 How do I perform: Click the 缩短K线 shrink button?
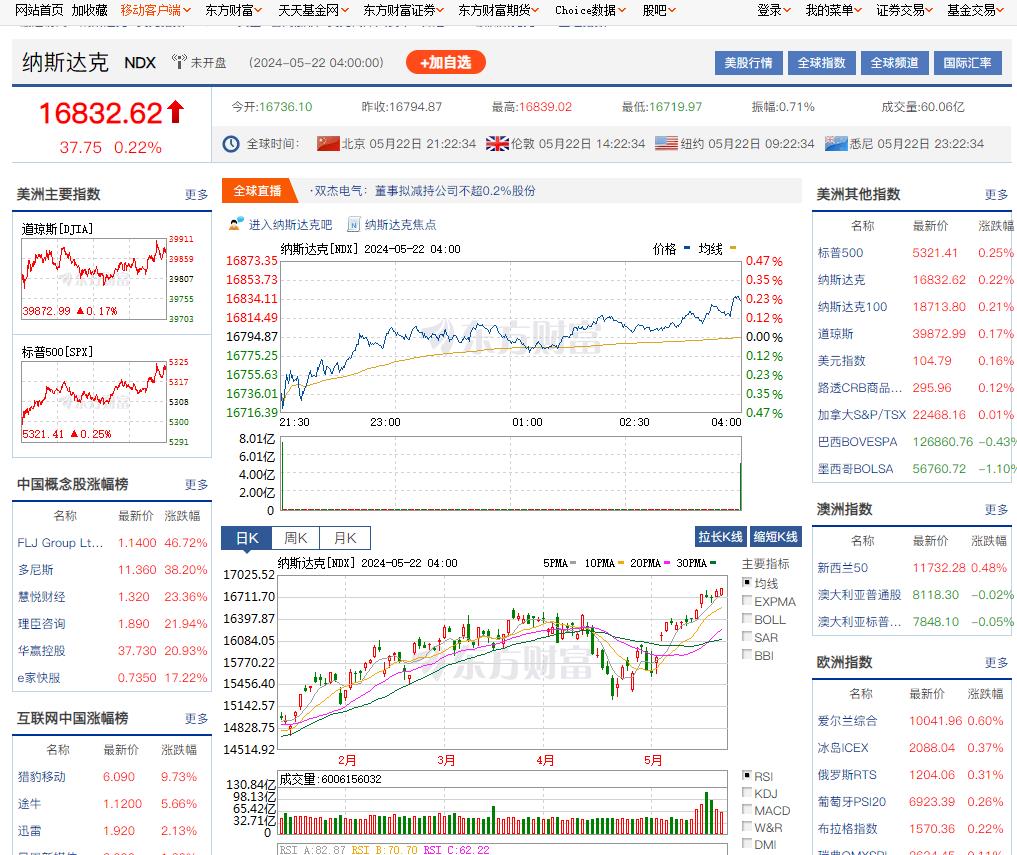(x=775, y=536)
